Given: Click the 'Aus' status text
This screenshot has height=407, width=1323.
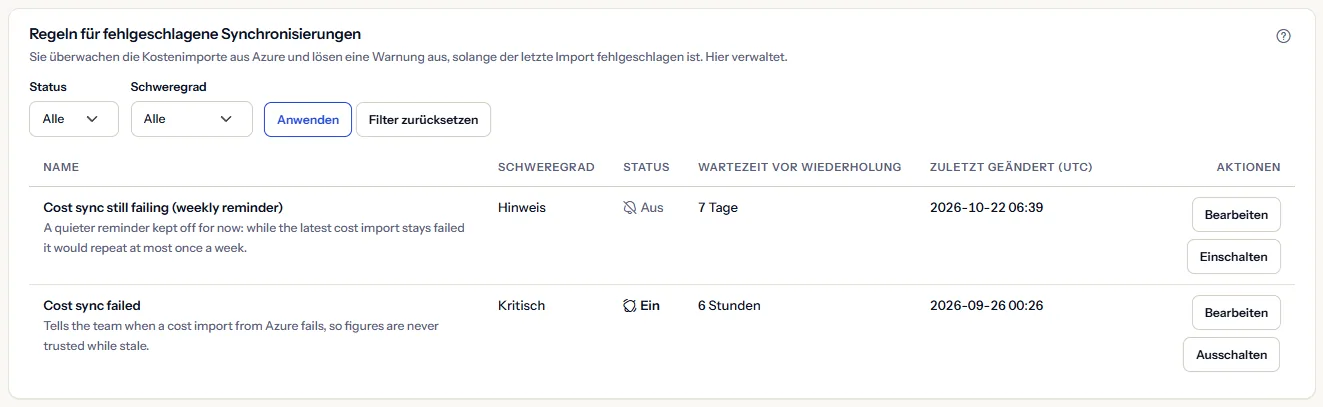Looking at the screenshot, I should click(x=652, y=208).
